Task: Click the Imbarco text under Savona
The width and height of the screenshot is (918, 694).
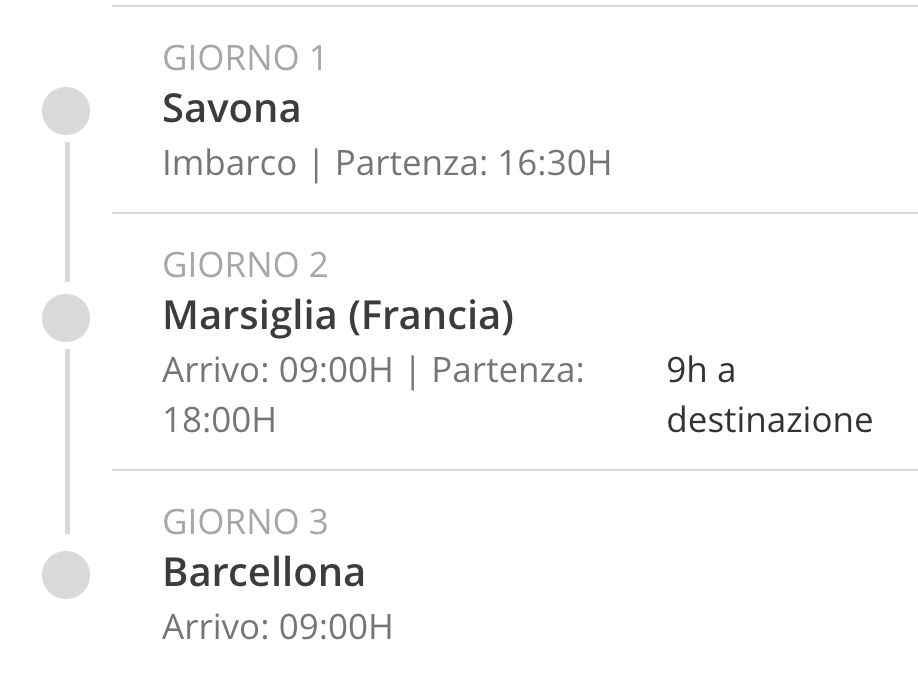Action: coord(230,162)
